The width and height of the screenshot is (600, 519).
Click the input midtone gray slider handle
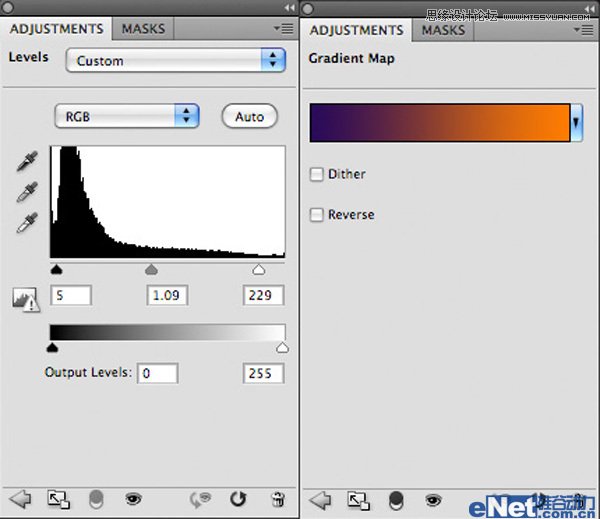tap(152, 269)
